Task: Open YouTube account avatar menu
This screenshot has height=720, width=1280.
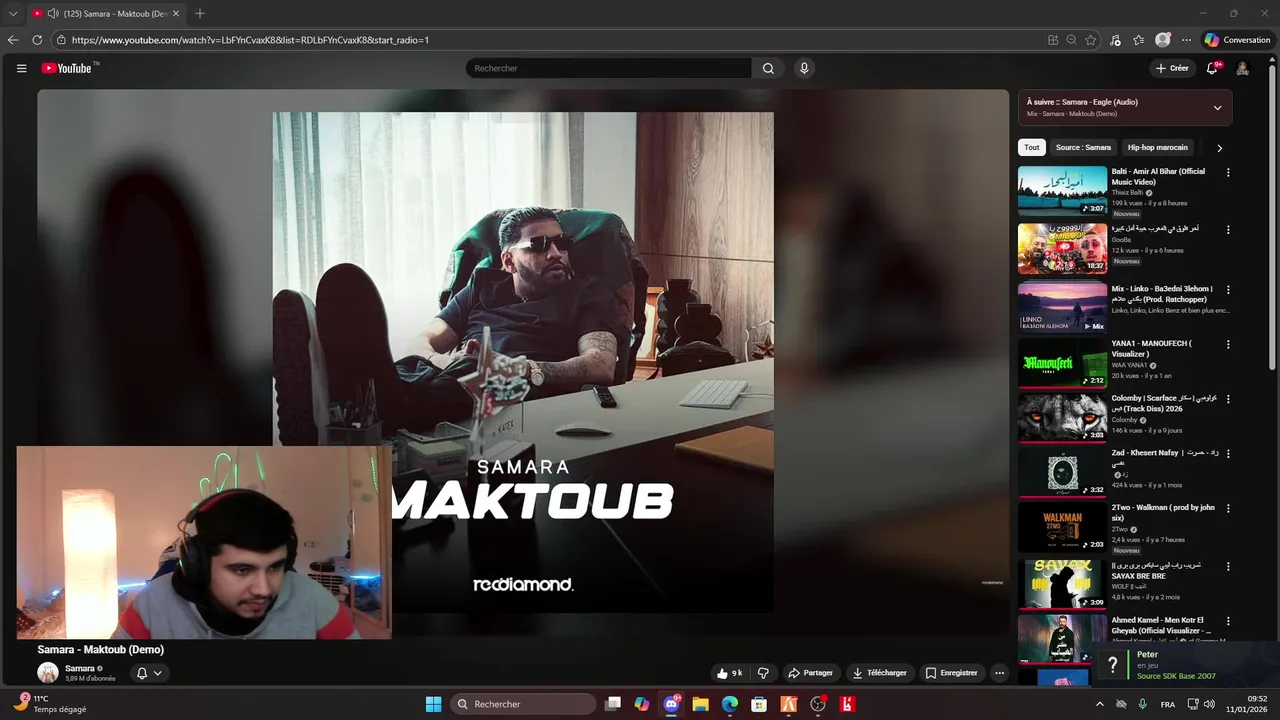Action: pyautogui.click(x=1243, y=68)
